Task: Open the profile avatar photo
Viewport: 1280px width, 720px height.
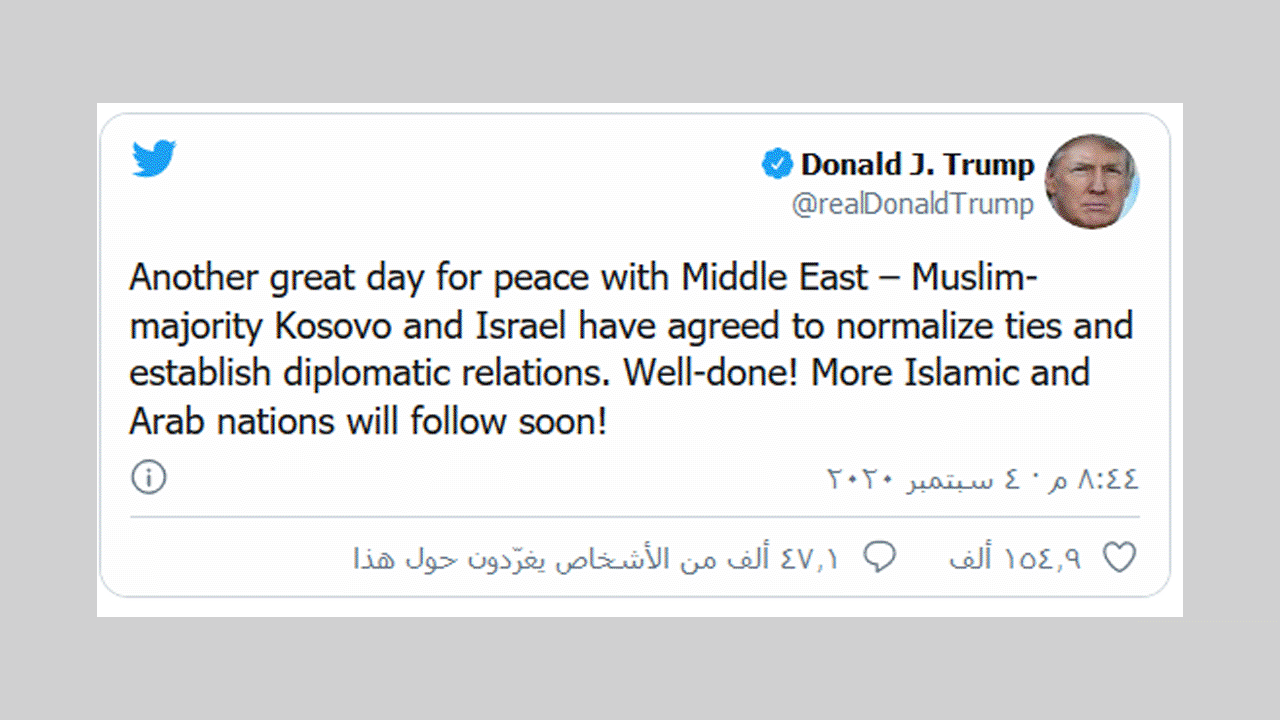Action: [x=1091, y=182]
